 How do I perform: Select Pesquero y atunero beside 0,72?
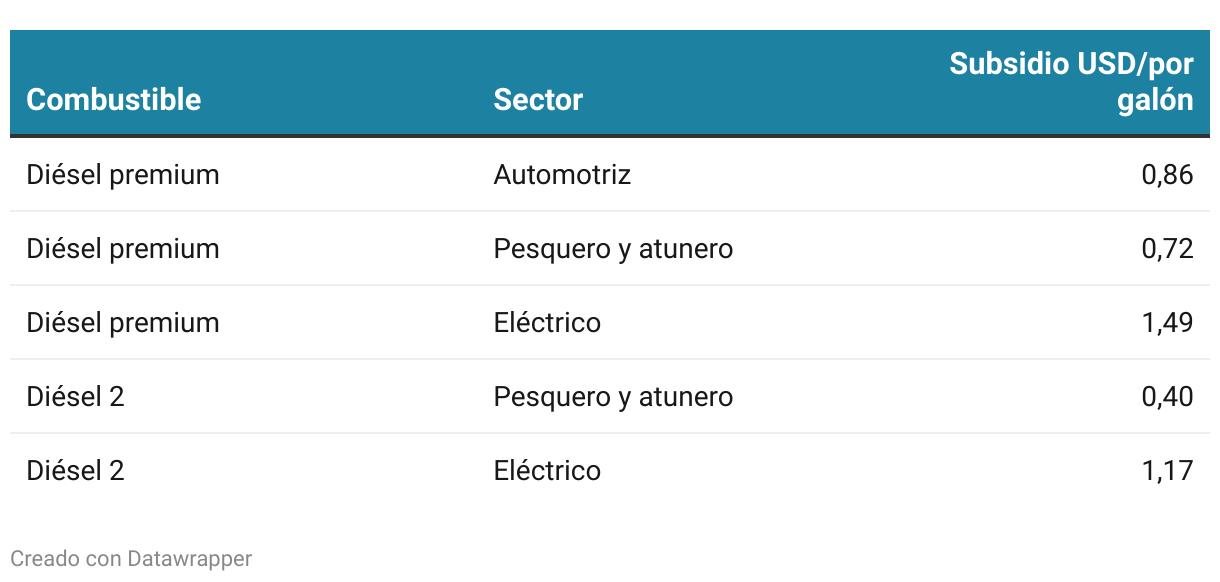click(x=613, y=249)
